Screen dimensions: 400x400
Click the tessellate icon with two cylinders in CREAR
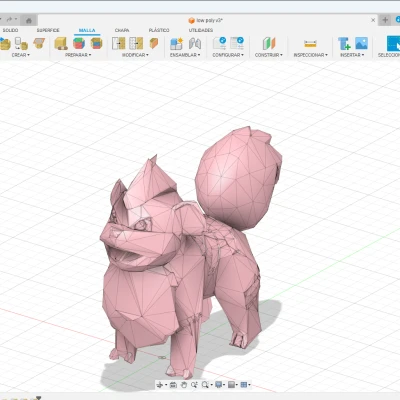click(x=21, y=44)
